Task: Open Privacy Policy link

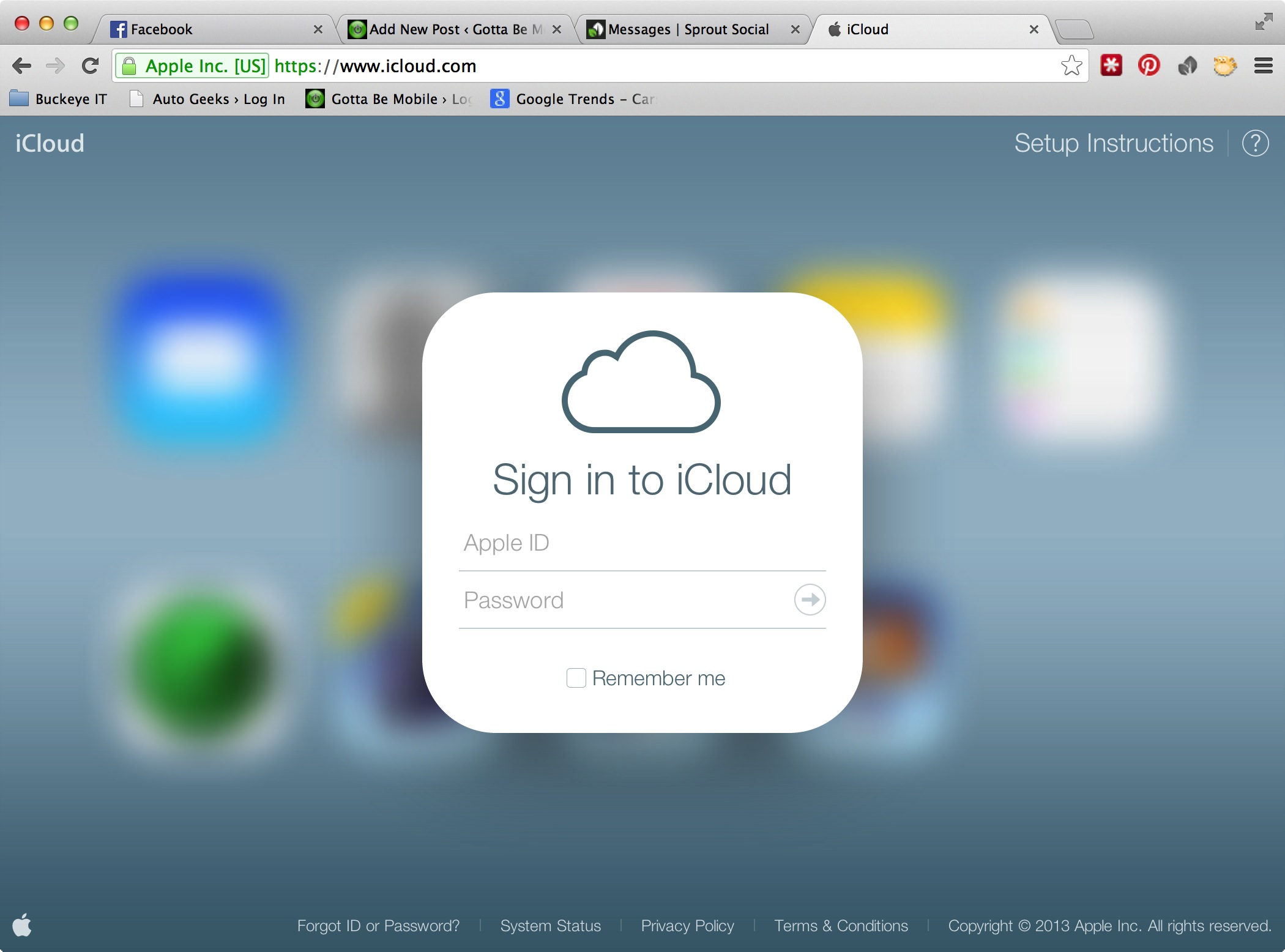Action: [688, 926]
